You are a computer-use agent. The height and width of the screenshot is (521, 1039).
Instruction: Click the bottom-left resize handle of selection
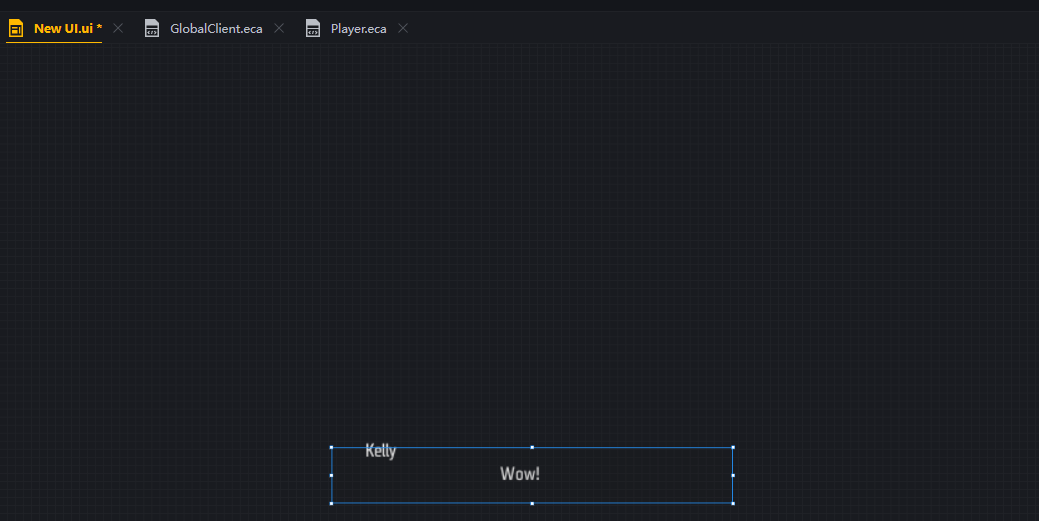(x=331, y=503)
